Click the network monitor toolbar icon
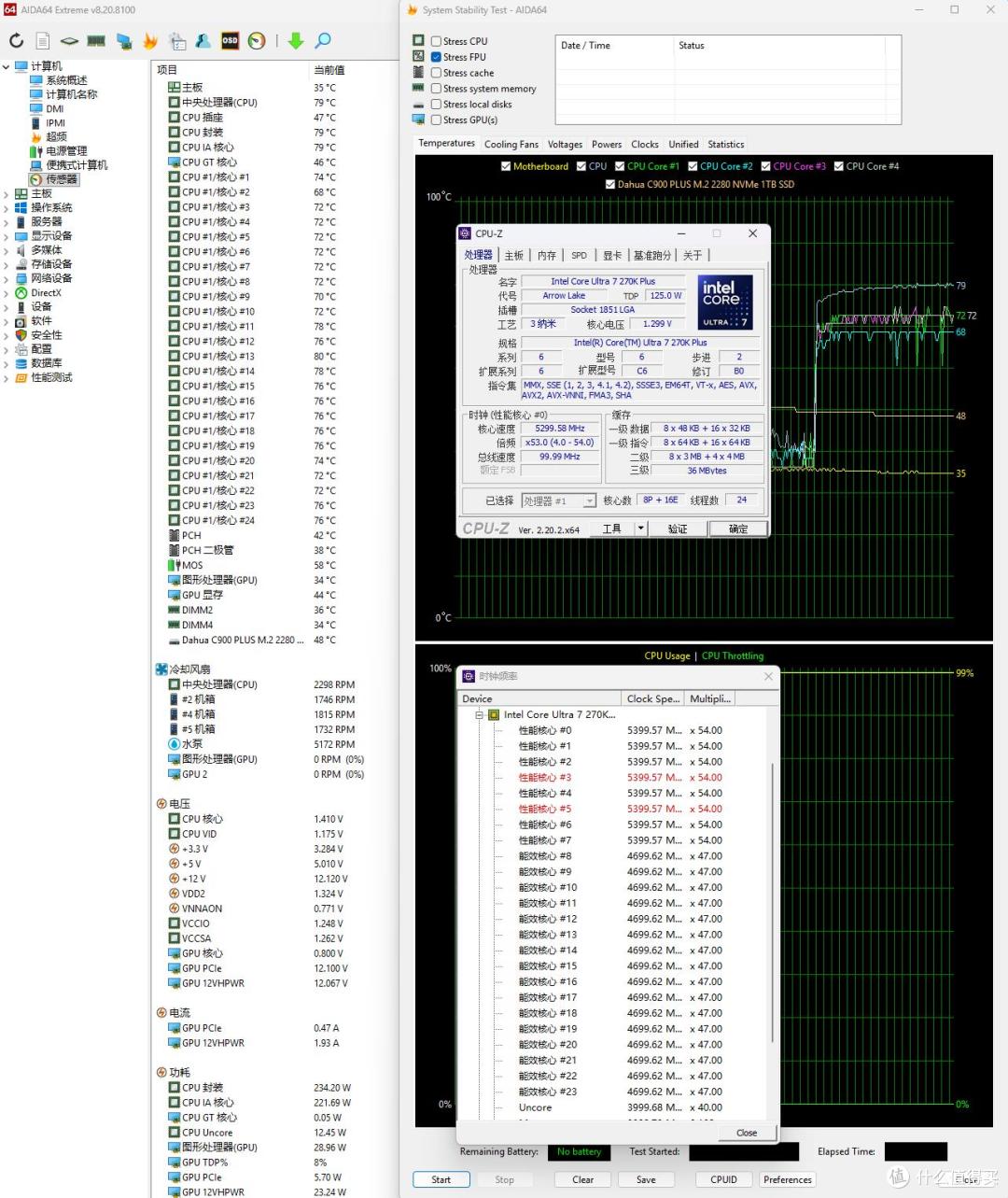Viewport: 1008px width, 1198px height. pos(123,41)
